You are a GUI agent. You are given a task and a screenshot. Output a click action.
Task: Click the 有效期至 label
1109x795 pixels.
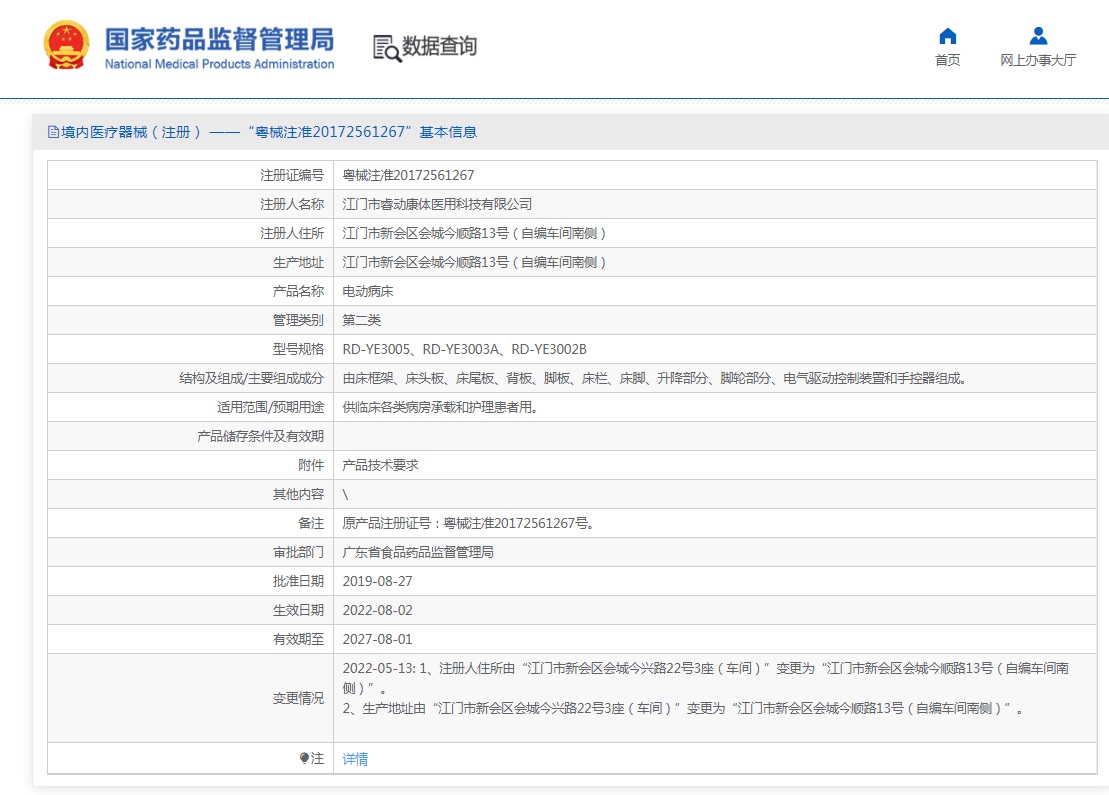click(298, 639)
